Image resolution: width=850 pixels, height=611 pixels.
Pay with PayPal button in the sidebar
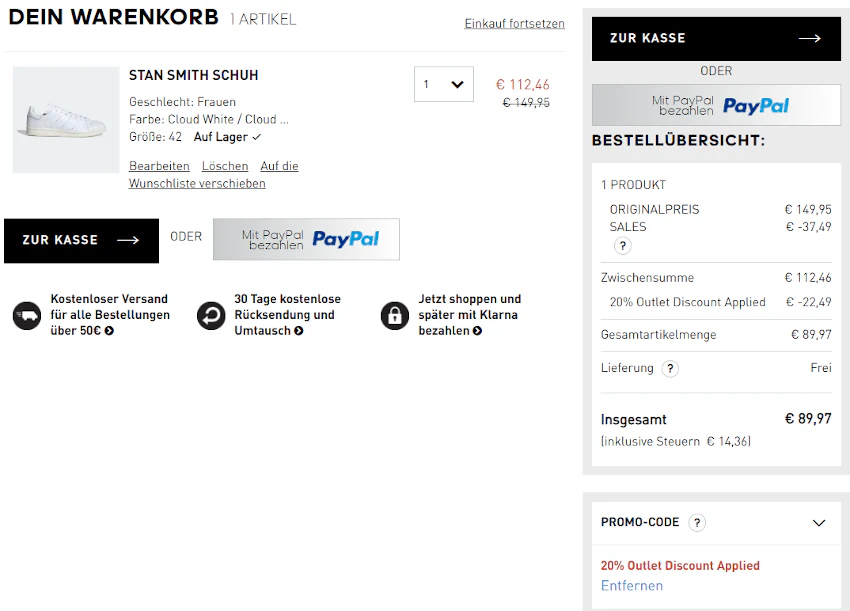click(716, 105)
